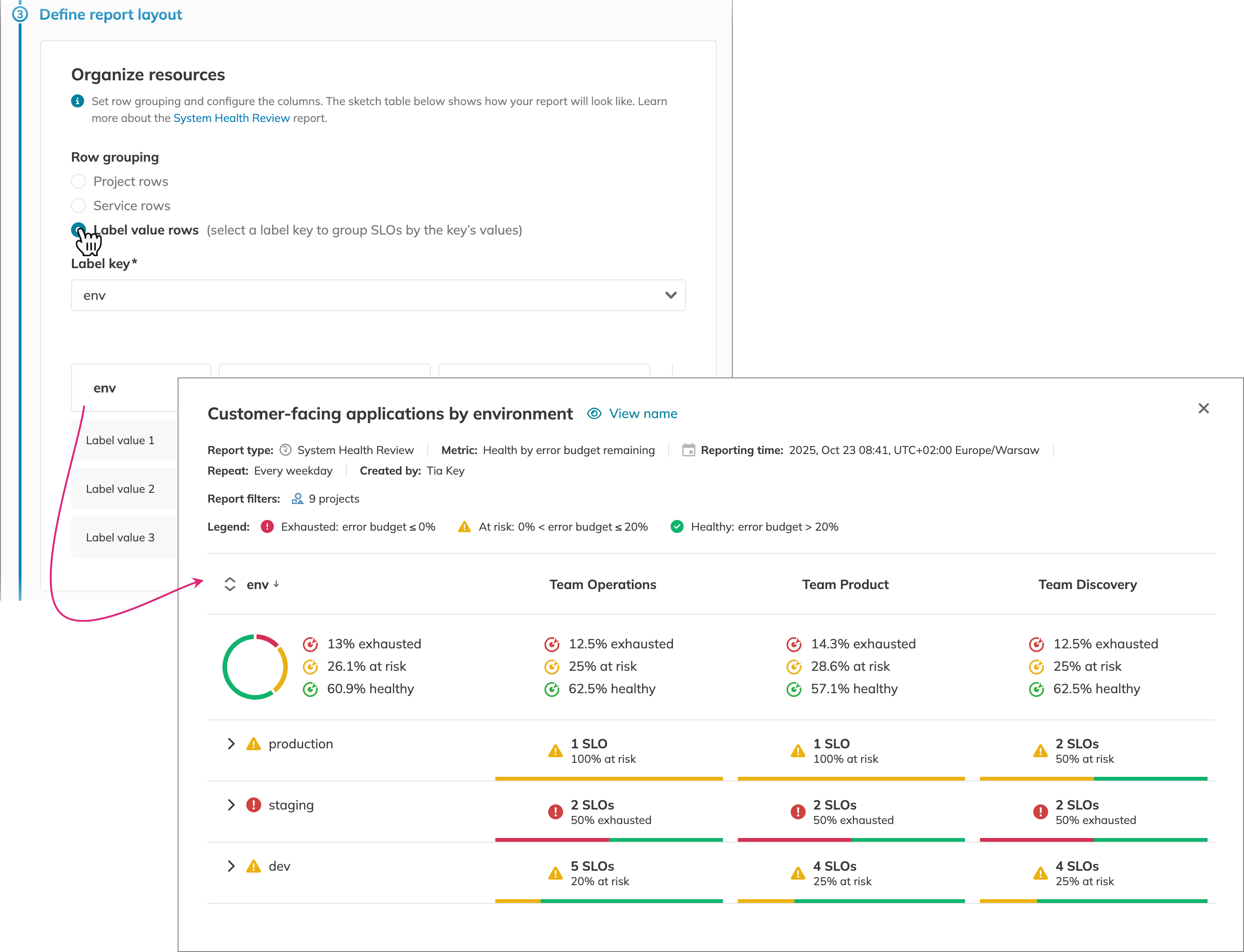Click the calendar icon beside Reporting time
Image resolution: width=1244 pixels, height=952 pixels.
pyautogui.click(x=688, y=450)
